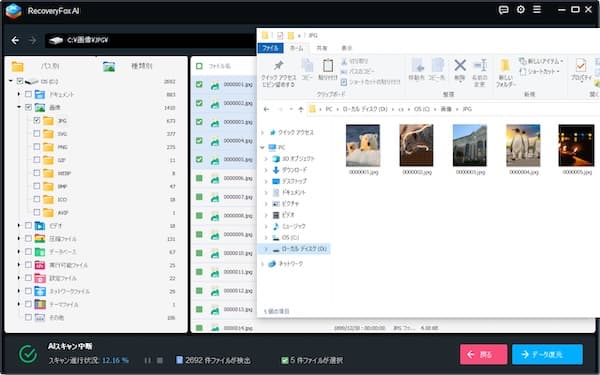Viewport: 600px width, 375px height.
Task: Open the 表示 ribbon tab in Explorer
Action: tap(347, 48)
